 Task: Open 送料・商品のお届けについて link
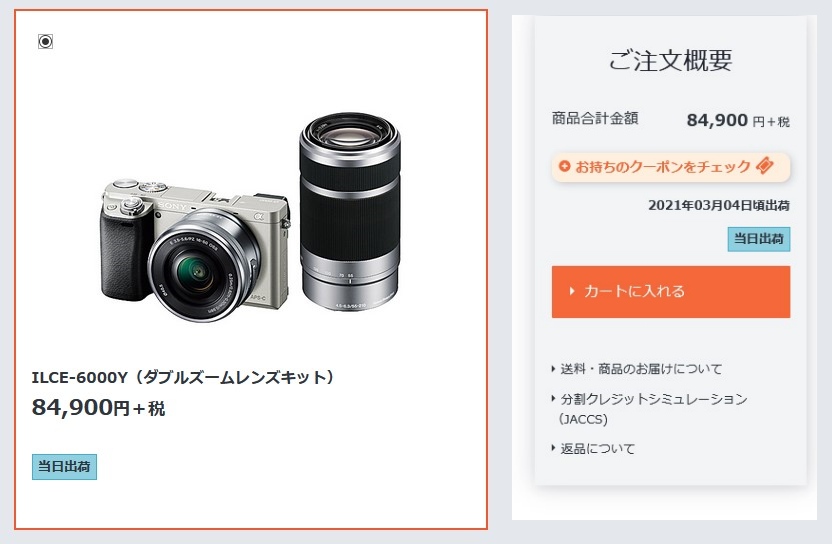tap(642, 368)
